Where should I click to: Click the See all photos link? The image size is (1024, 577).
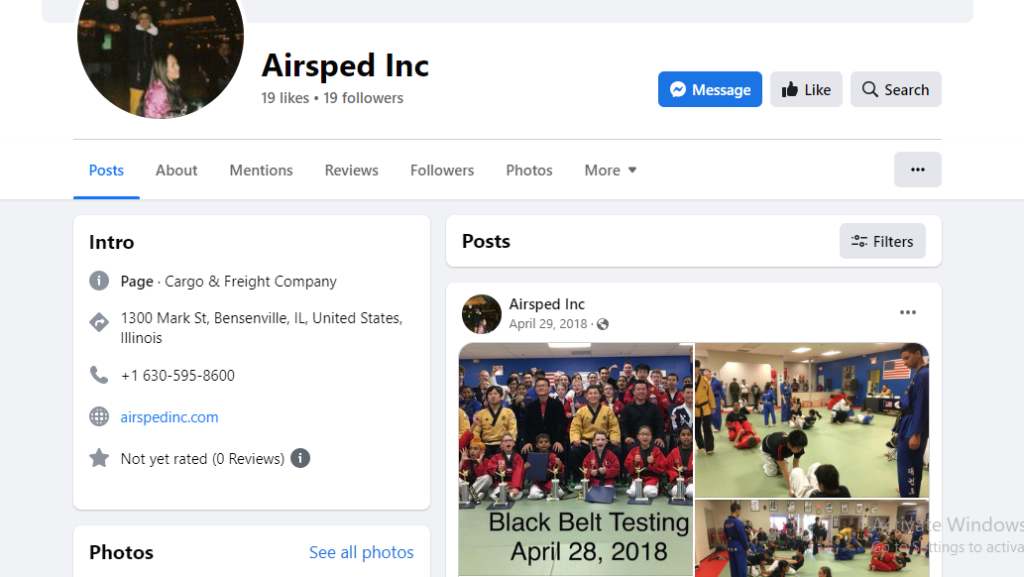pos(361,552)
